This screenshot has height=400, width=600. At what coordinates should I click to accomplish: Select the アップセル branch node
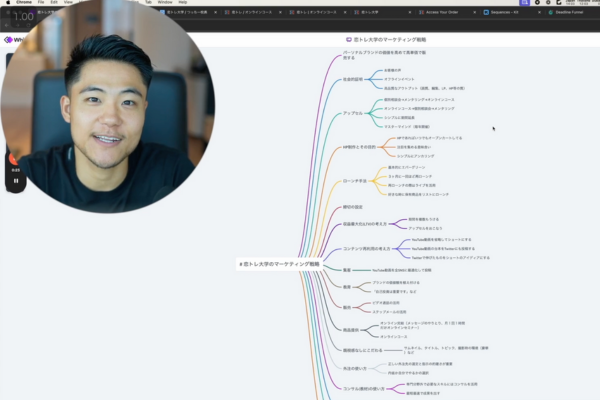point(352,113)
